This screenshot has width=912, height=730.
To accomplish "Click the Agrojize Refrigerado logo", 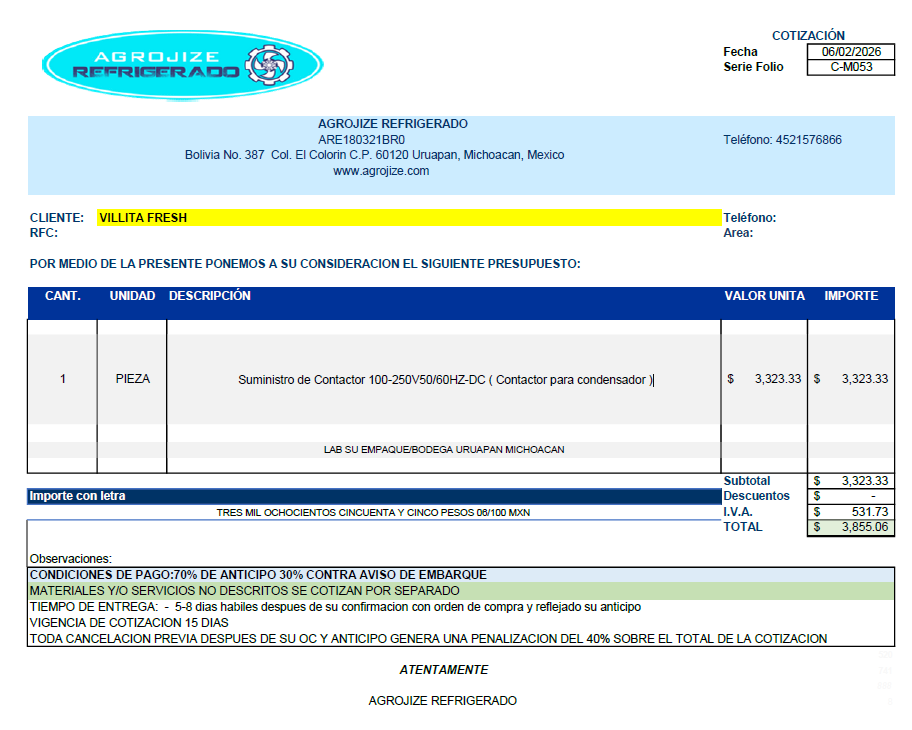I will pyautogui.click(x=184, y=64).
